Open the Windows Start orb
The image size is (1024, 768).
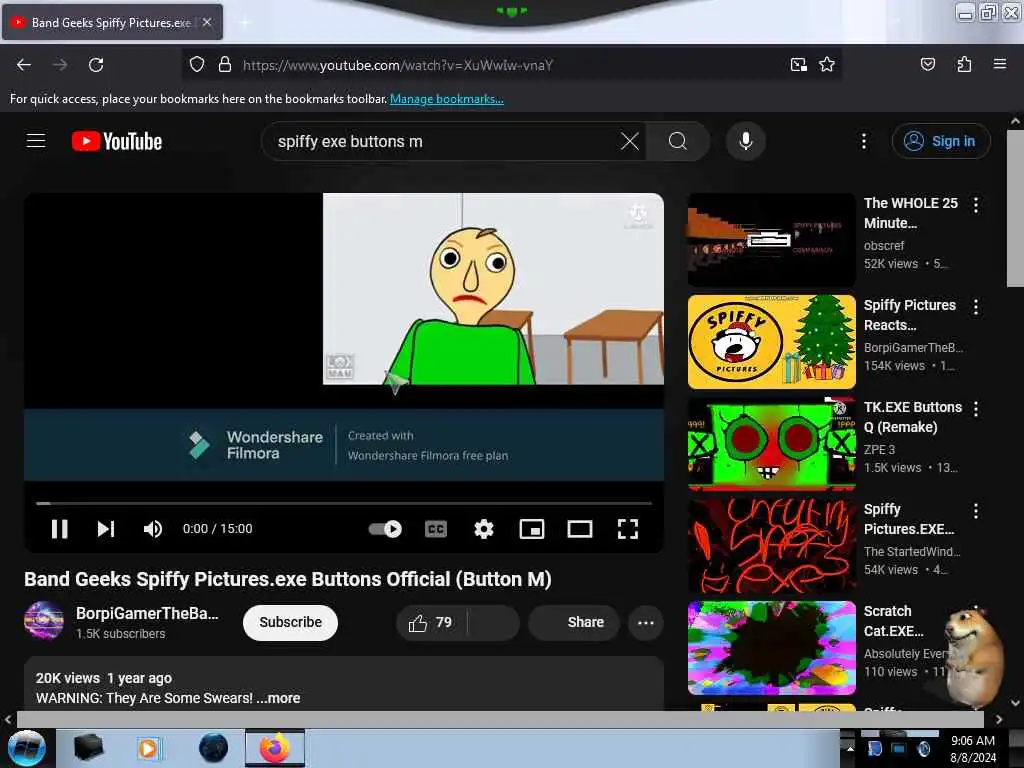tap(26, 748)
